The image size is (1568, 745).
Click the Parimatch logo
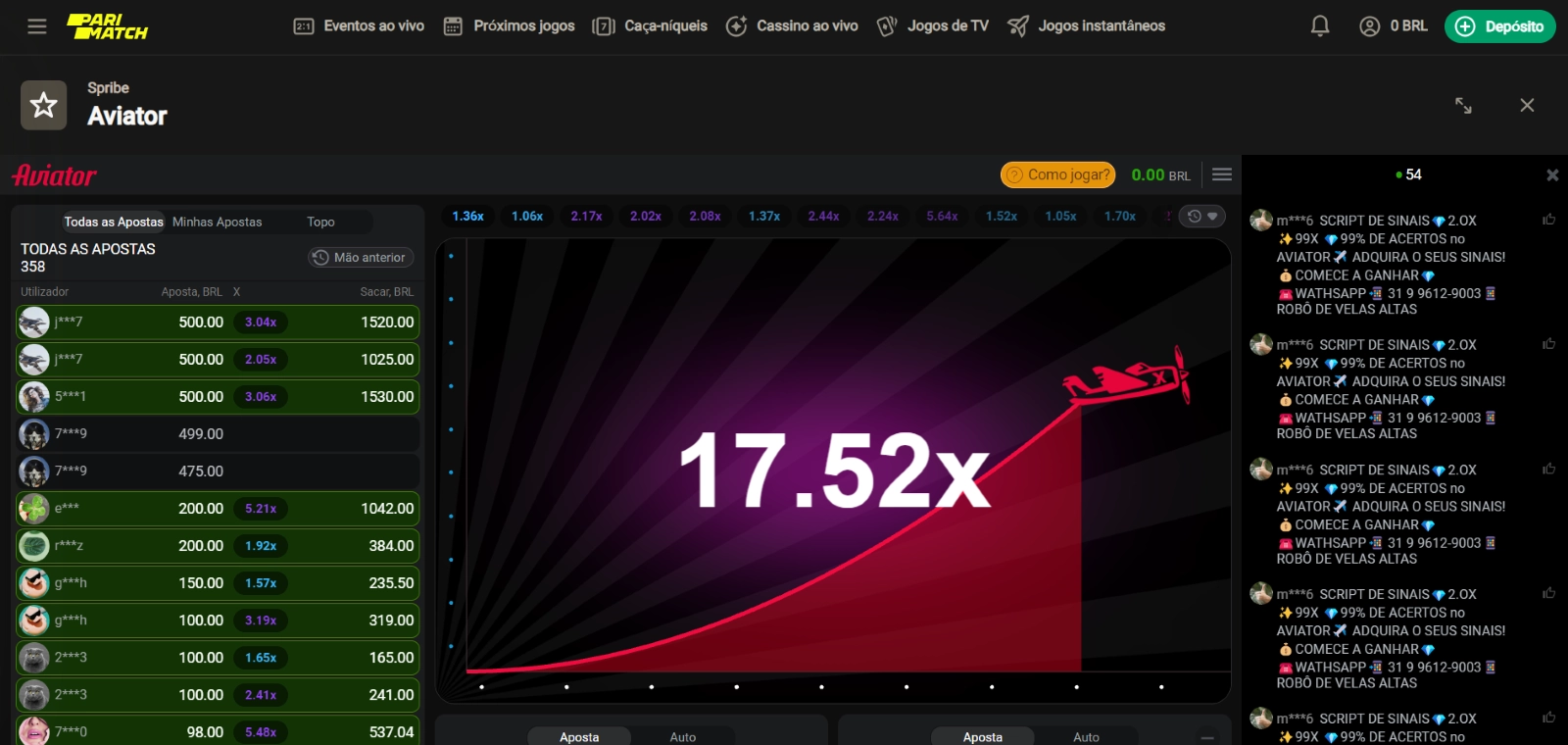(107, 26)
